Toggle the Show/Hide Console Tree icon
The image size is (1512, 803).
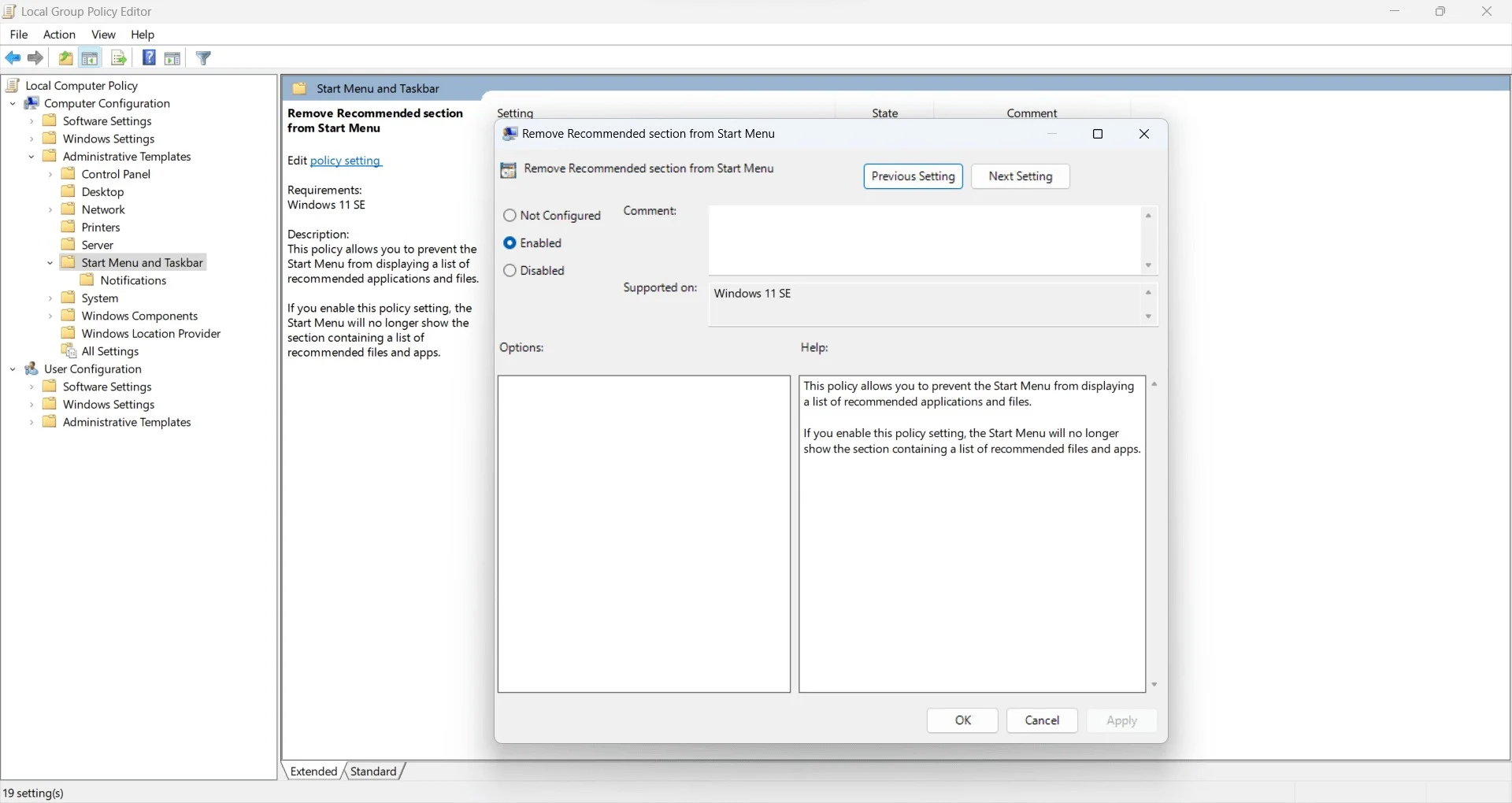[x=91, y=58]
